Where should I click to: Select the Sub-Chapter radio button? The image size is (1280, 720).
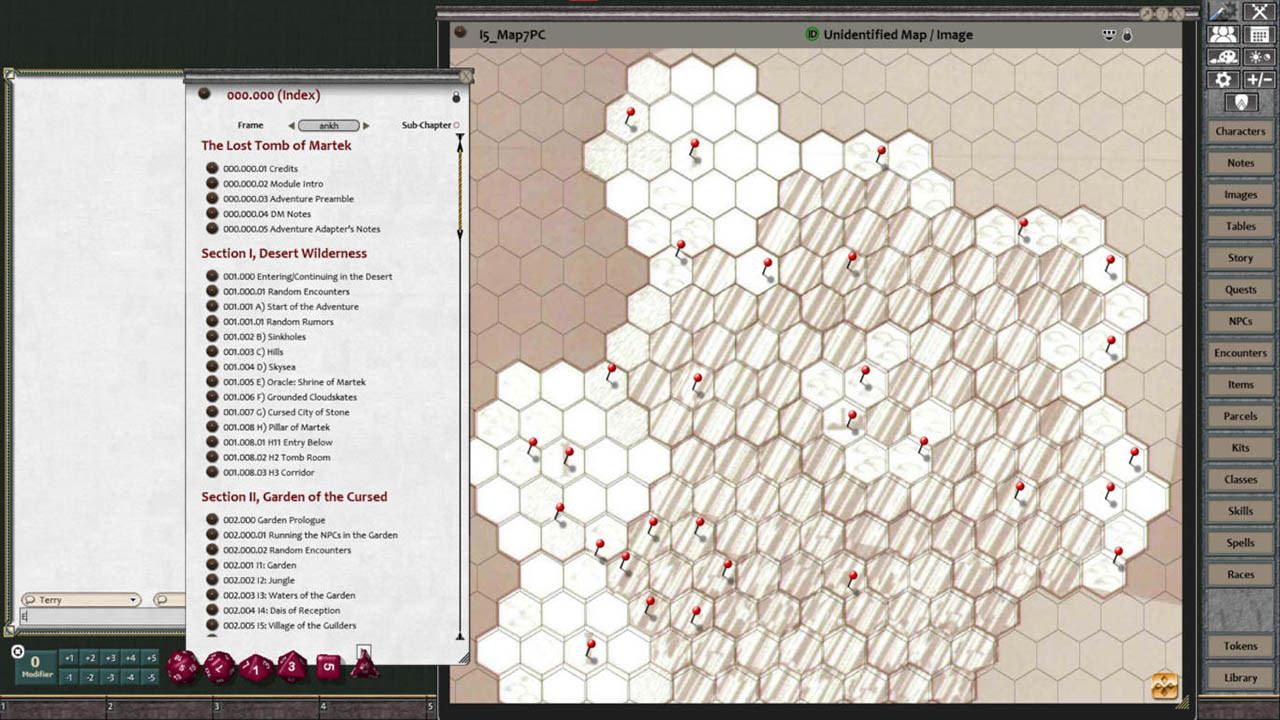pos(456,125)
